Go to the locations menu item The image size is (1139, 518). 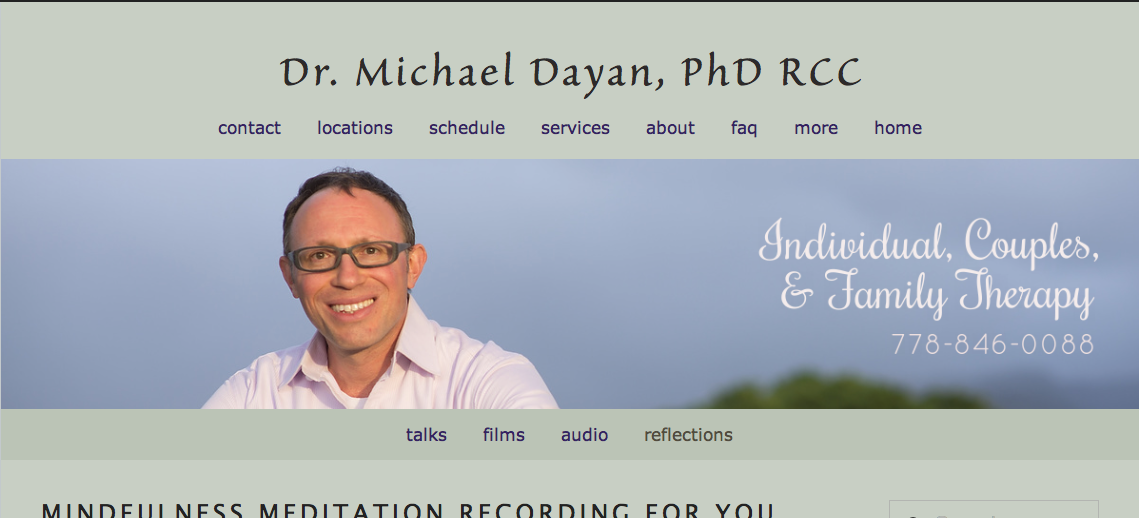pos(354,128)
